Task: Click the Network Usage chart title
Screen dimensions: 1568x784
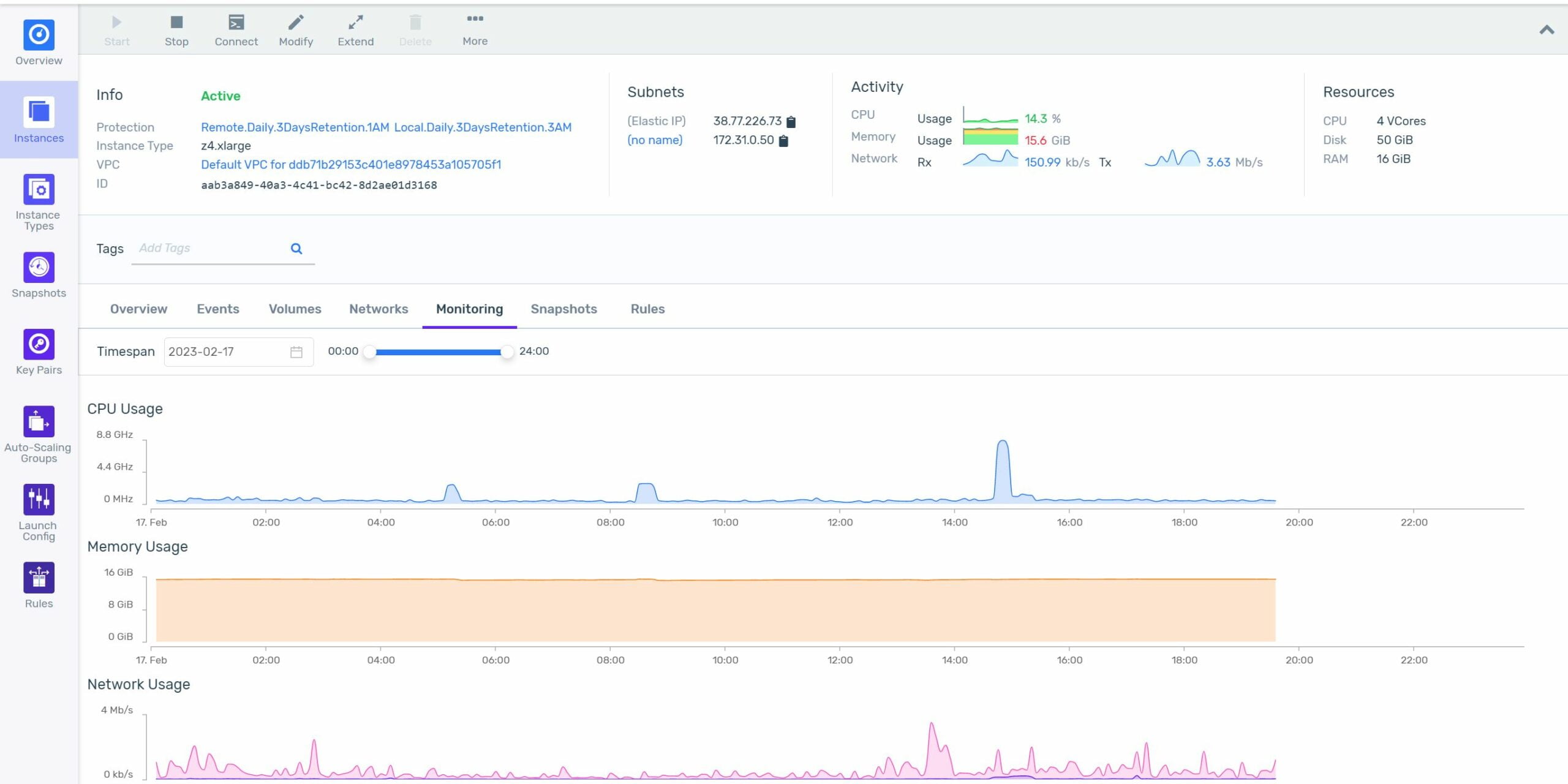Action: (138, 685)
